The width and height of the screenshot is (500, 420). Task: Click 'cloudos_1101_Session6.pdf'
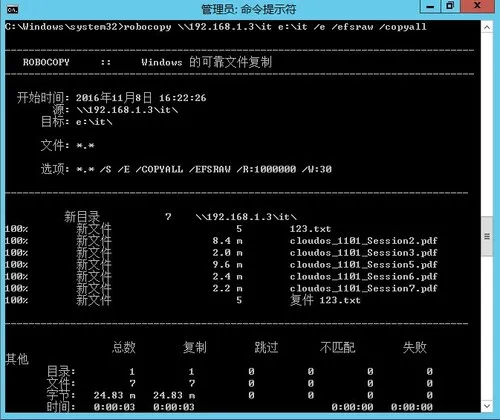pyautogui.click(x=364, y=277)
